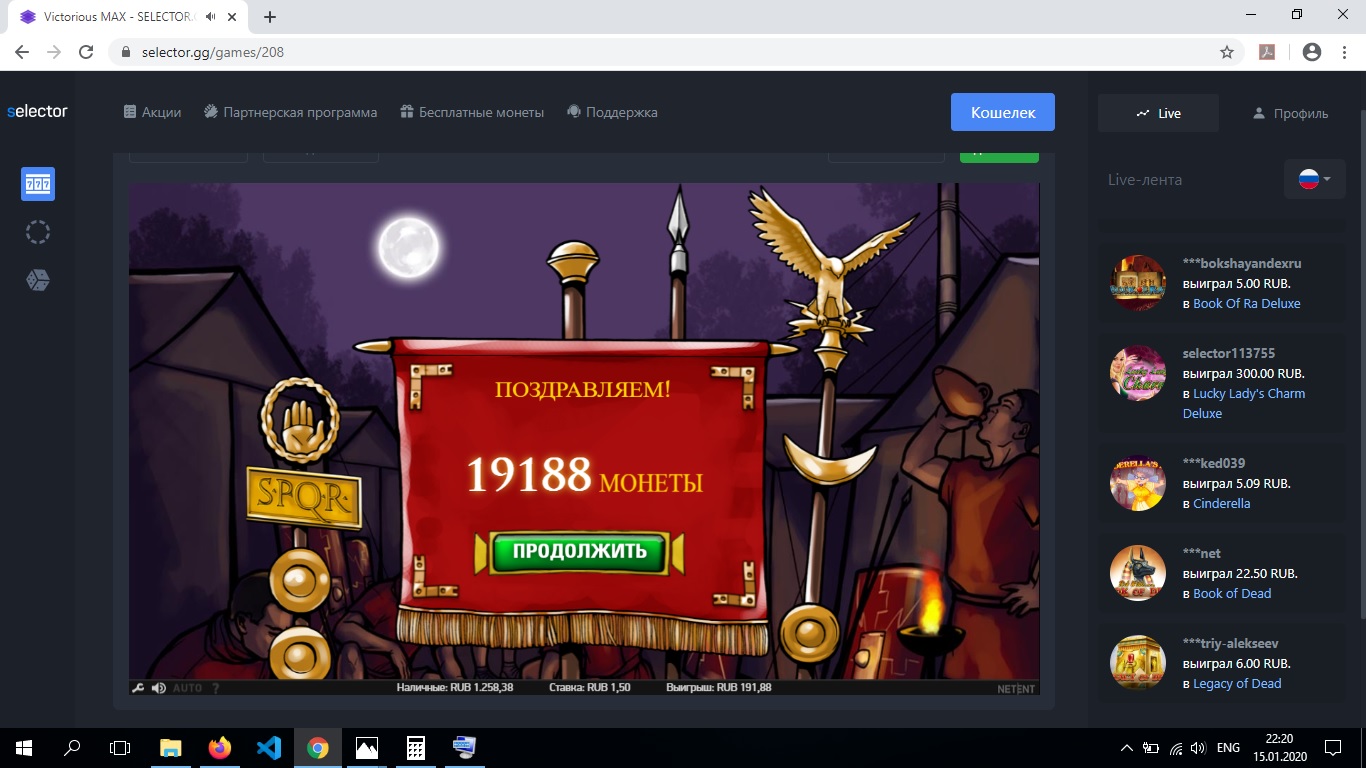This screenshot has height=768, width=1366.
Task: Click the green ПРОДОЛЖИТЬ button
Action: pyautogui.click(x=580, y=551)
